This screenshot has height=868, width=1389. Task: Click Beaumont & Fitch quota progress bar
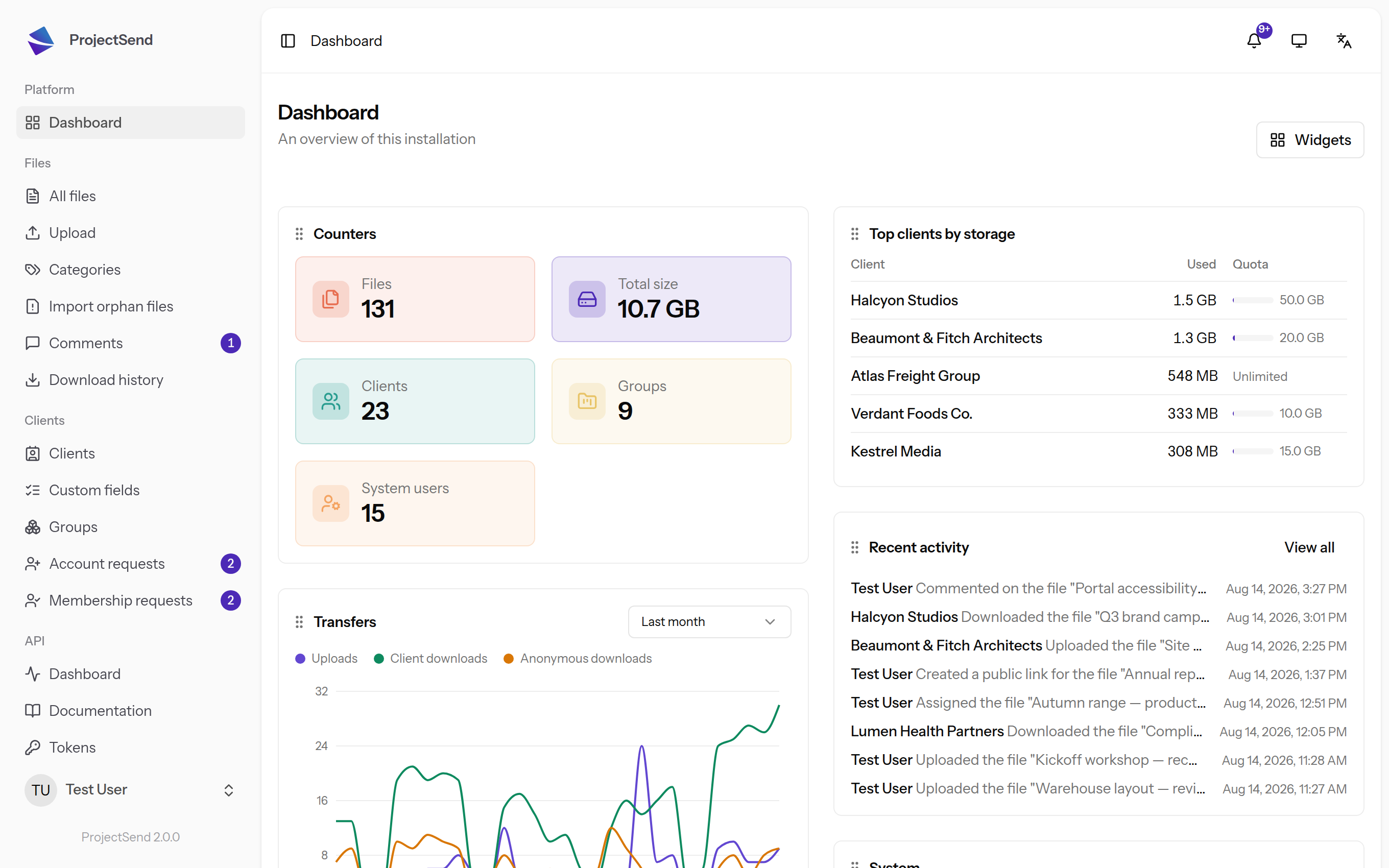[1253, 338]
